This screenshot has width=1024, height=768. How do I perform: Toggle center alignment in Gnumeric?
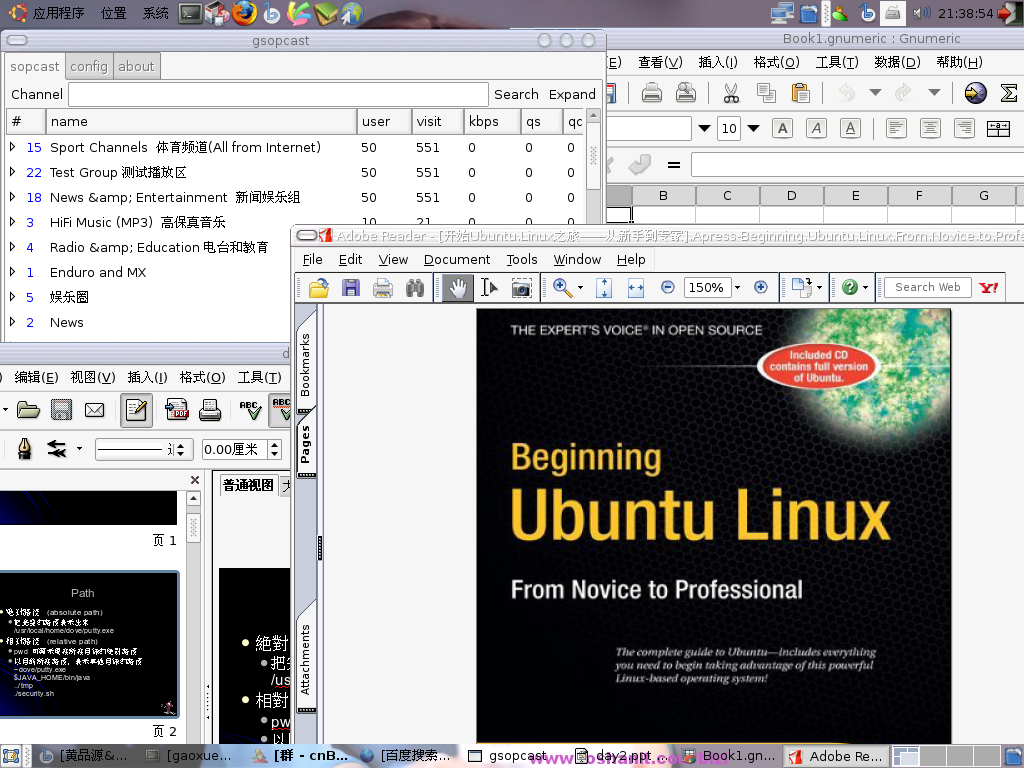(x=930, y=128)
